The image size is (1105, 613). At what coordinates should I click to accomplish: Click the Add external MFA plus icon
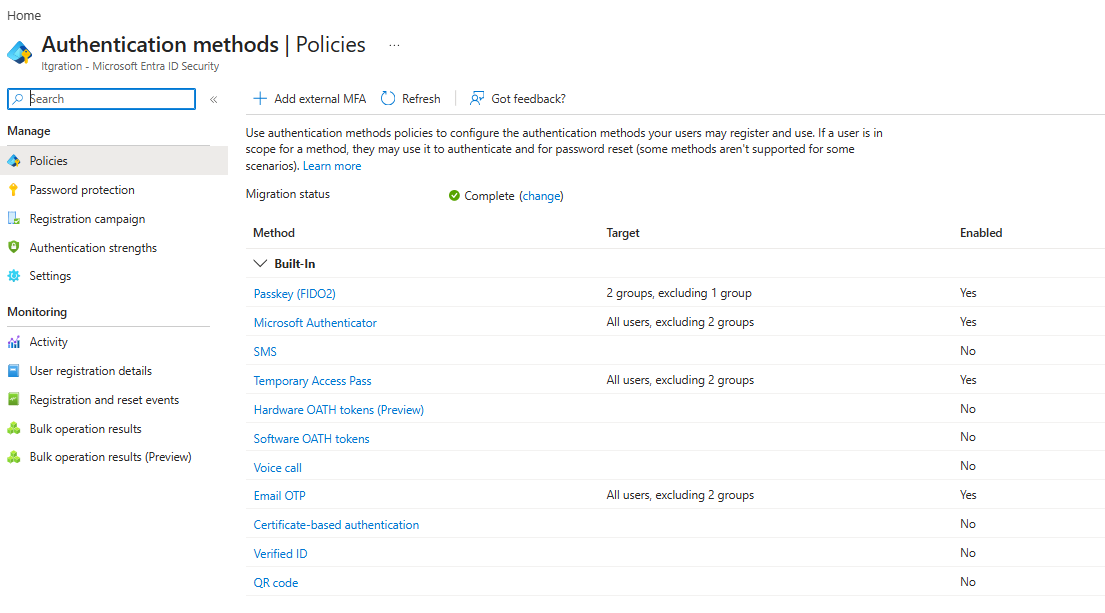pos(260,99)
